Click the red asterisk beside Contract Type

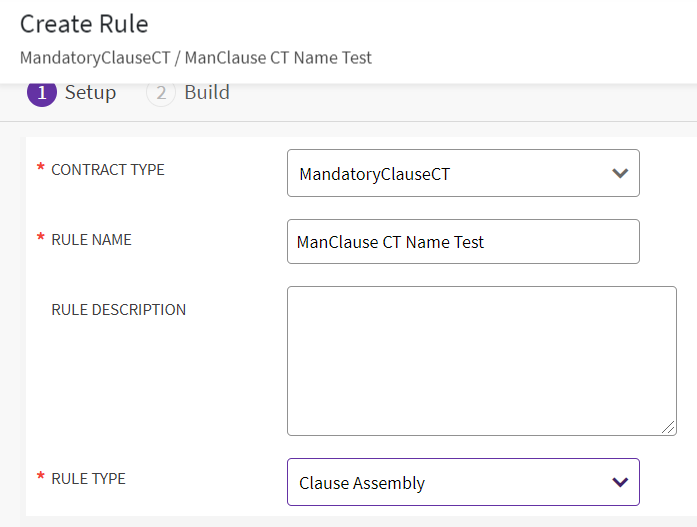[x=41, y=169]
